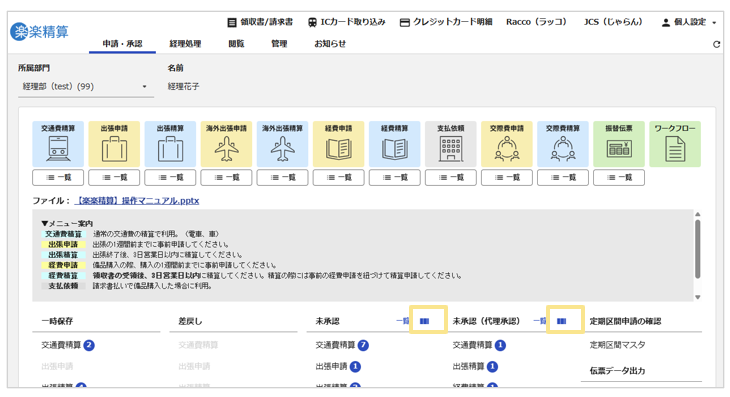Click 一覧 button under 振替伝票 tile

click(x=619, y=177)
